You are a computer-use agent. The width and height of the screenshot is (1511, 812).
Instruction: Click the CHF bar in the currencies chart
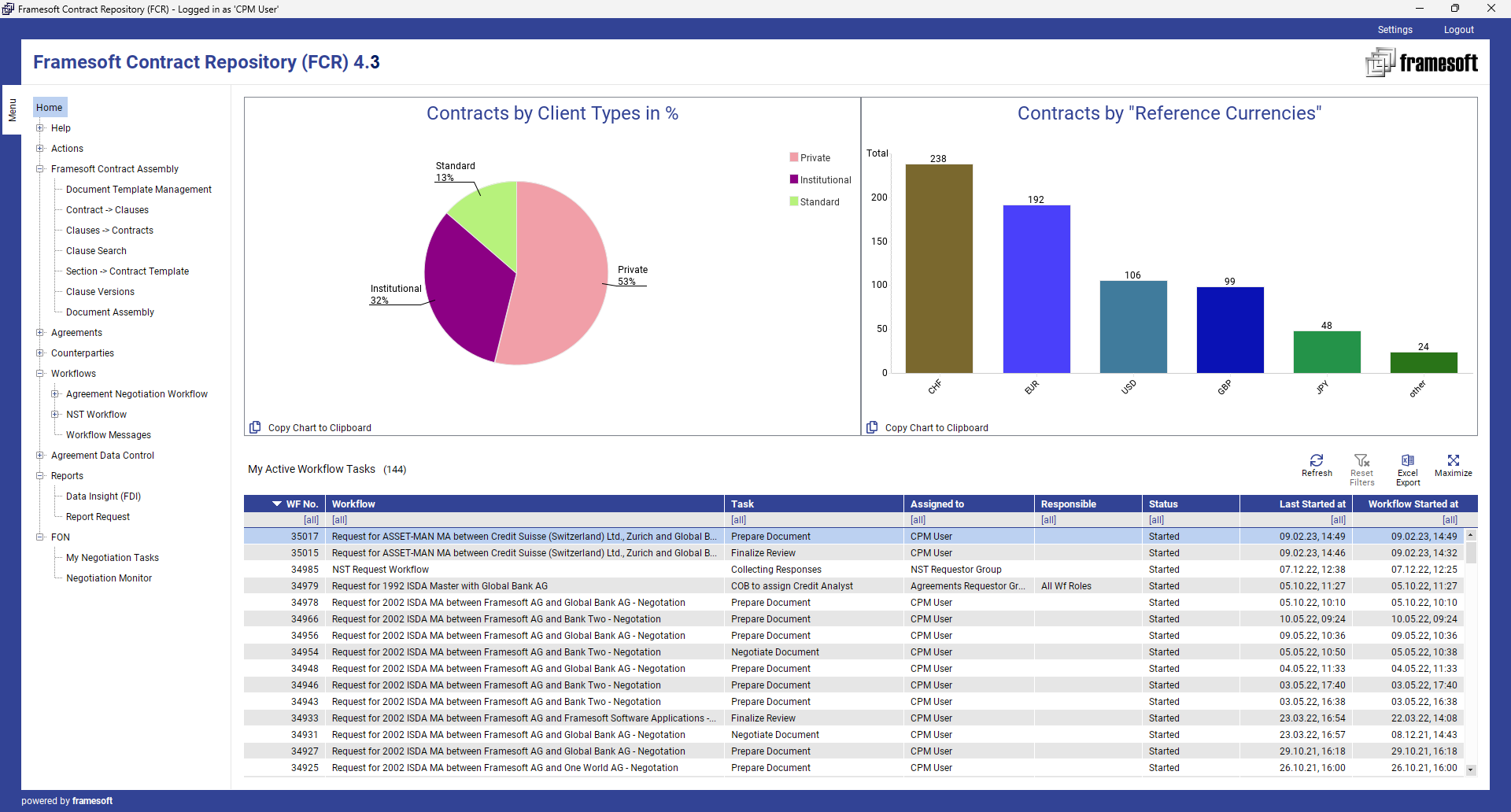click(939, 268)
